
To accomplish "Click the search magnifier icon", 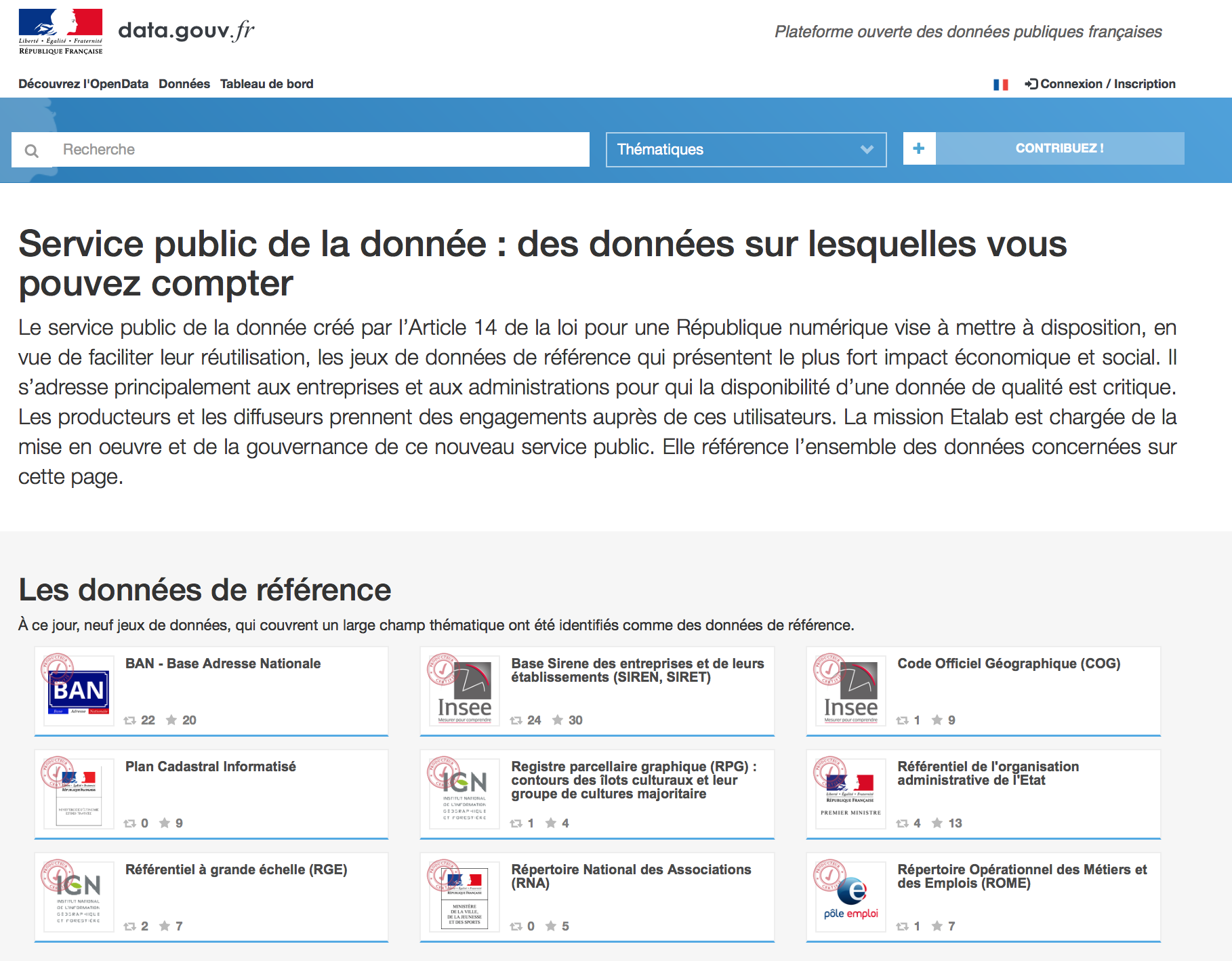I will [32, 150].
